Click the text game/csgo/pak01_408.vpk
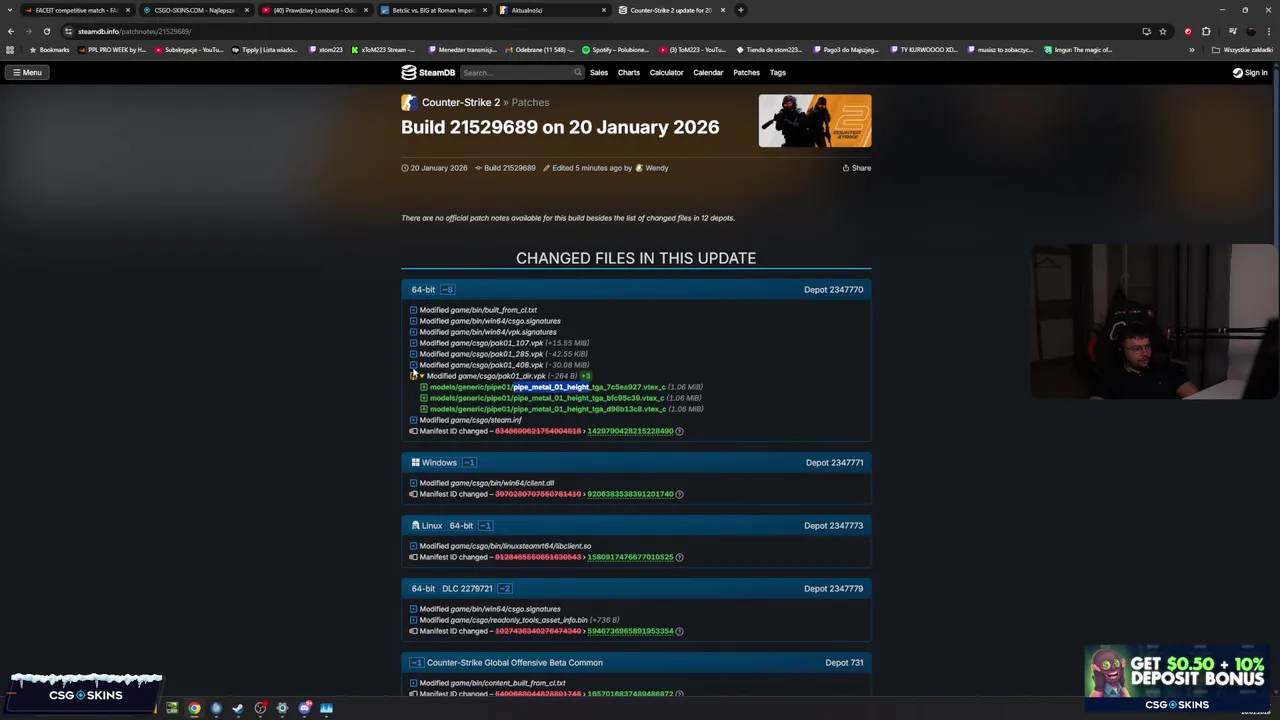This screenshot has width=1280, height=720. 497,365
